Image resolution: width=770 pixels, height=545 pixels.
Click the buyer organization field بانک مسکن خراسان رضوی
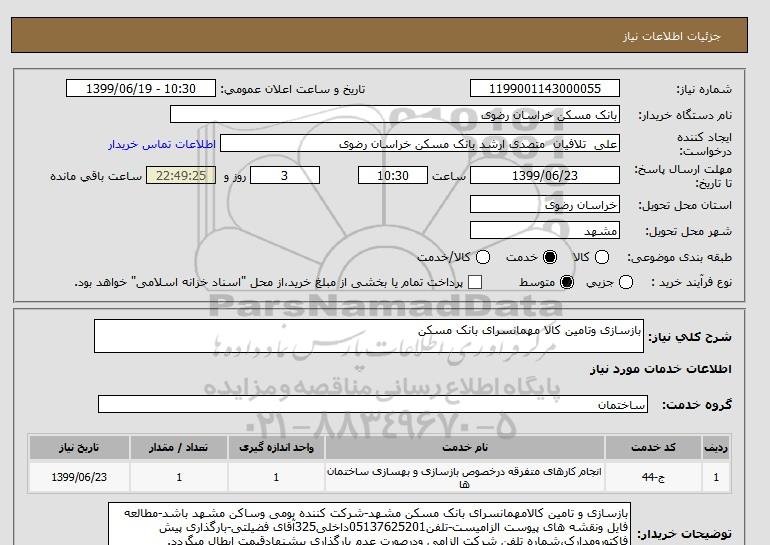pyautogui.click(x=395, y=114)
